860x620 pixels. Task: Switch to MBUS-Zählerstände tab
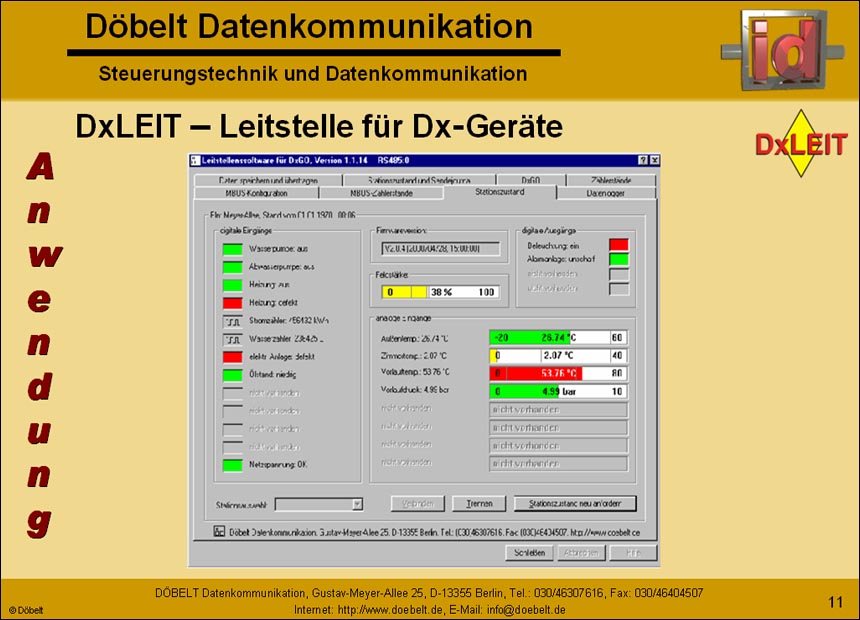[381, 193]
